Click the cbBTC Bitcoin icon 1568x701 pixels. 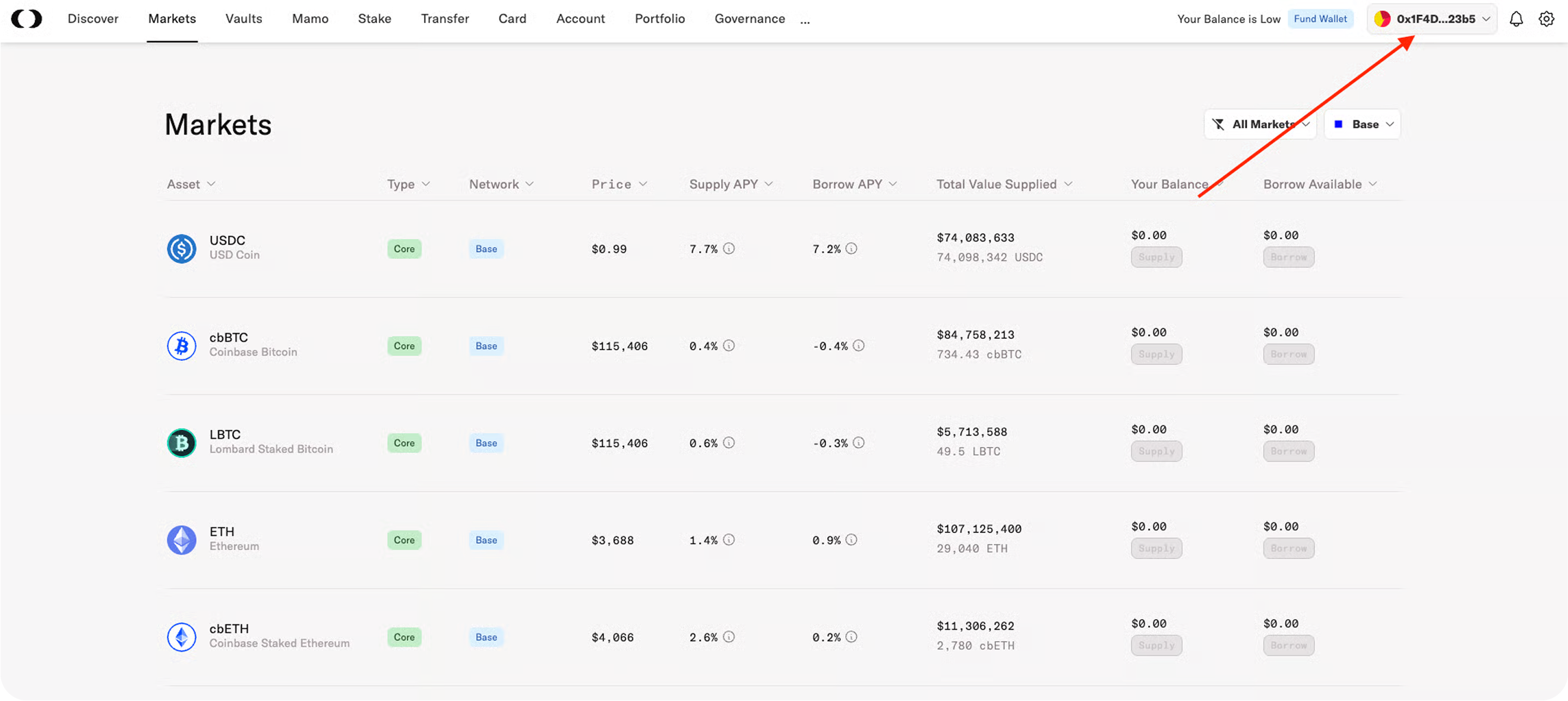pos(181,345)
